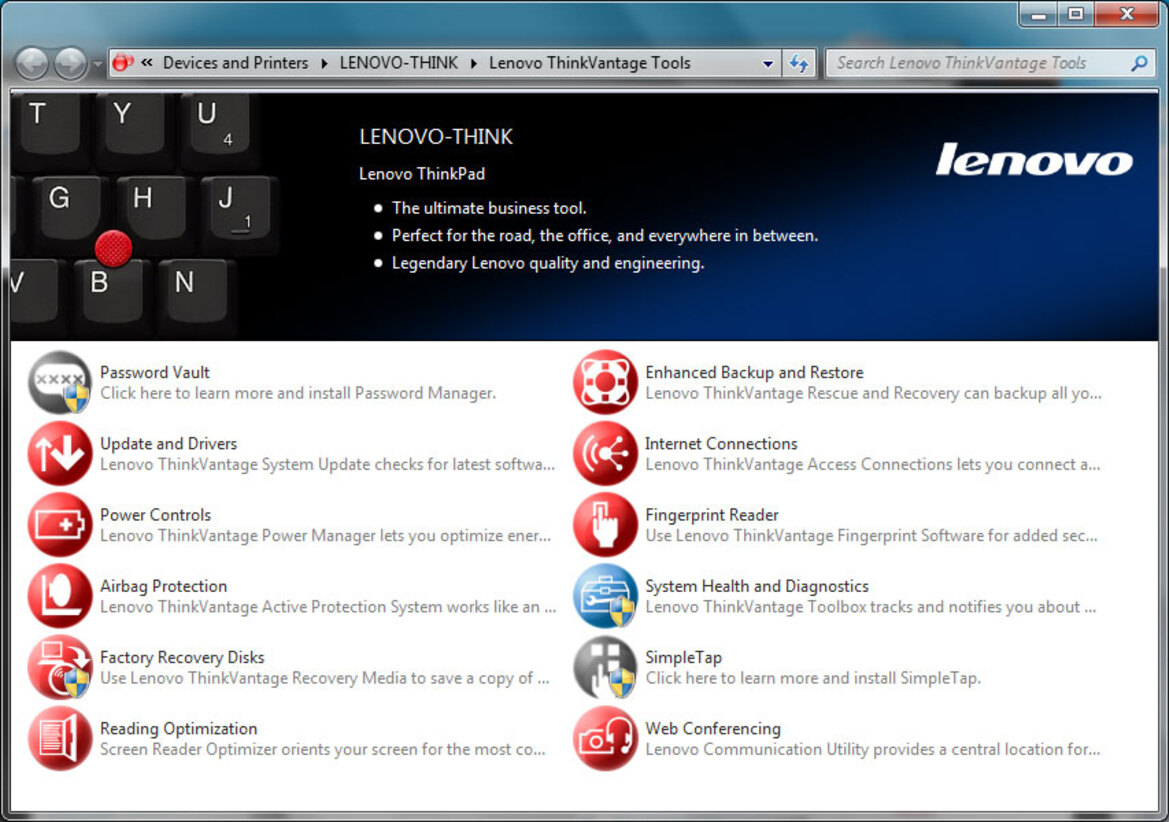Open the Fingerprint Reader link
This screenshot has width=1169, height=822.
pyautogui.click(x=712, y=515)
